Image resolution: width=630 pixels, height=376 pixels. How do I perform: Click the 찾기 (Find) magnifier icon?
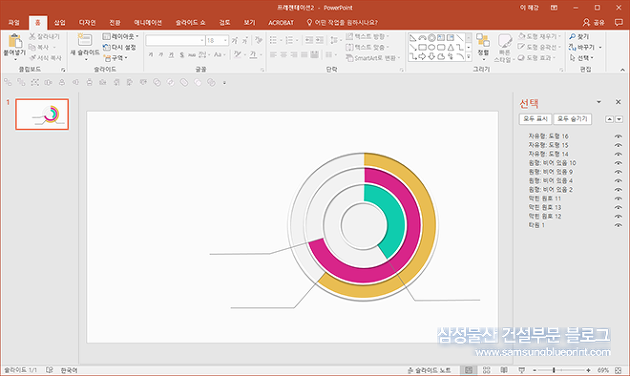pyautogui.click(x=573, y=37)
